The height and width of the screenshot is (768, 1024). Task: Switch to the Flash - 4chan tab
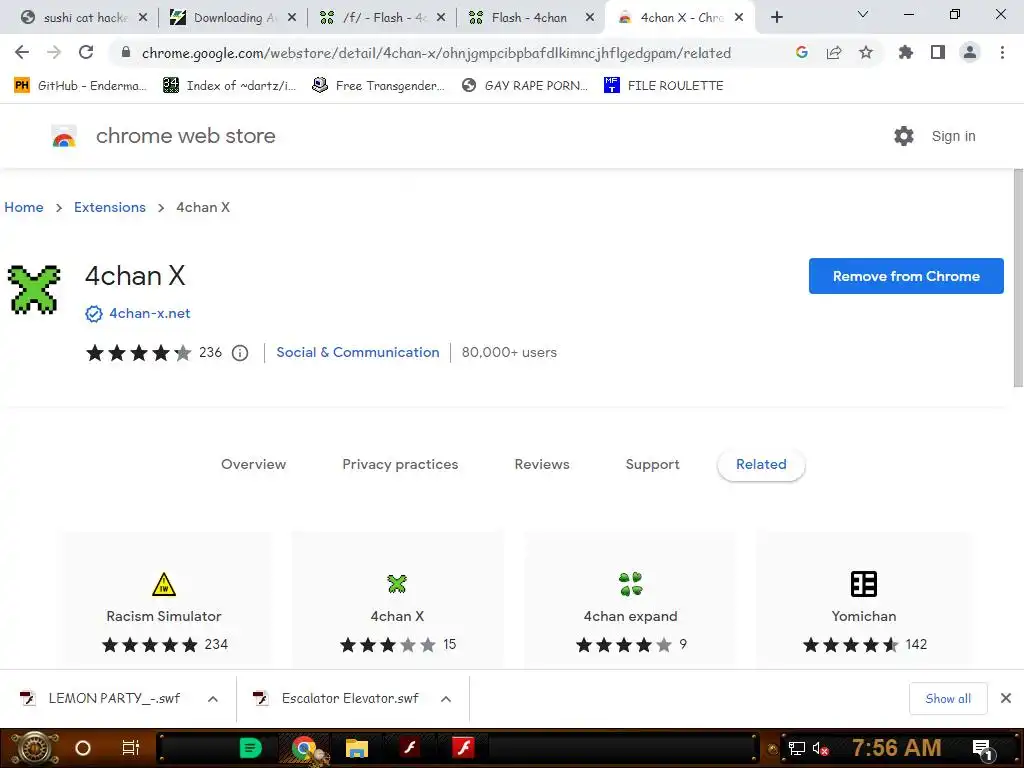coord(530,18)
